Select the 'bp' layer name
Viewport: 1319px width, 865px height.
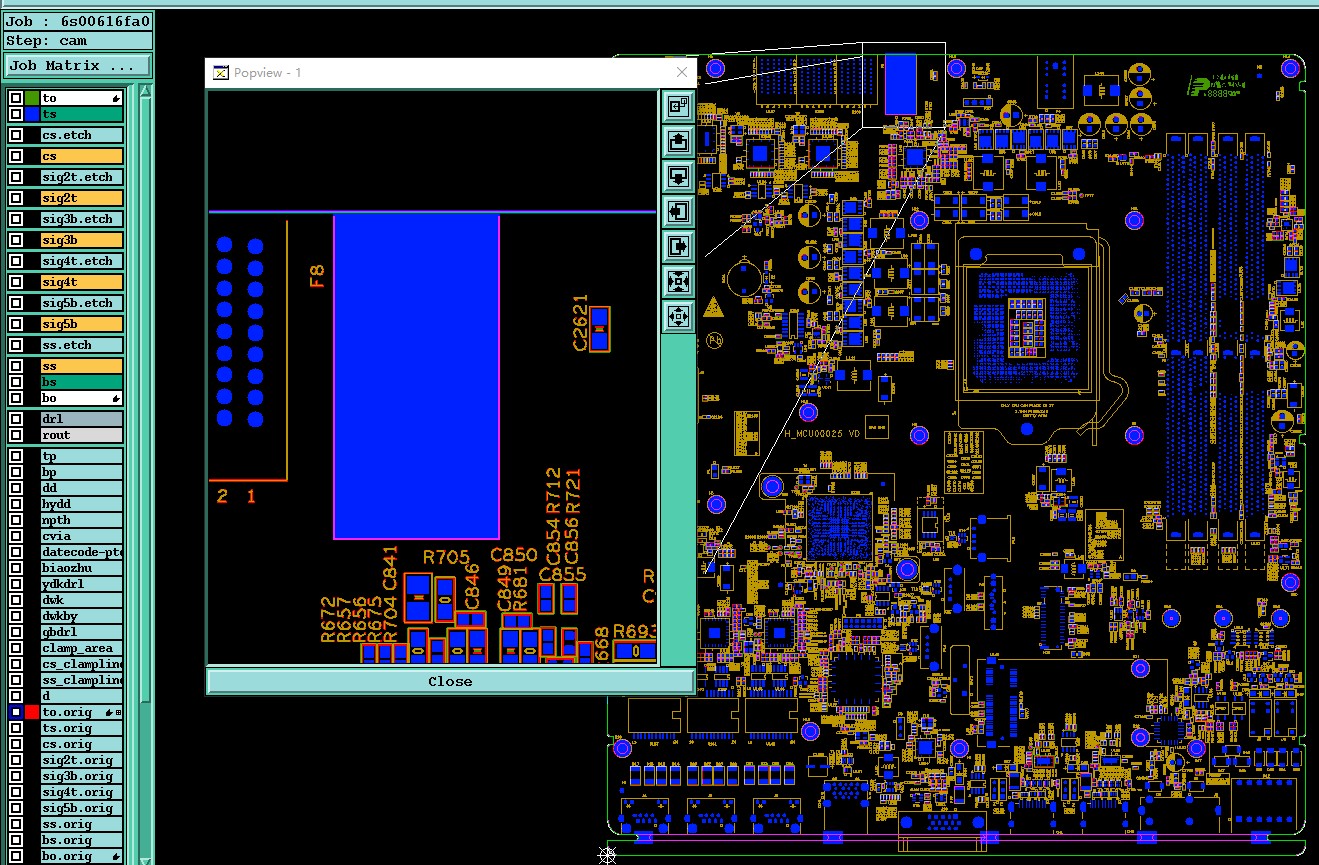pos(82,472)
